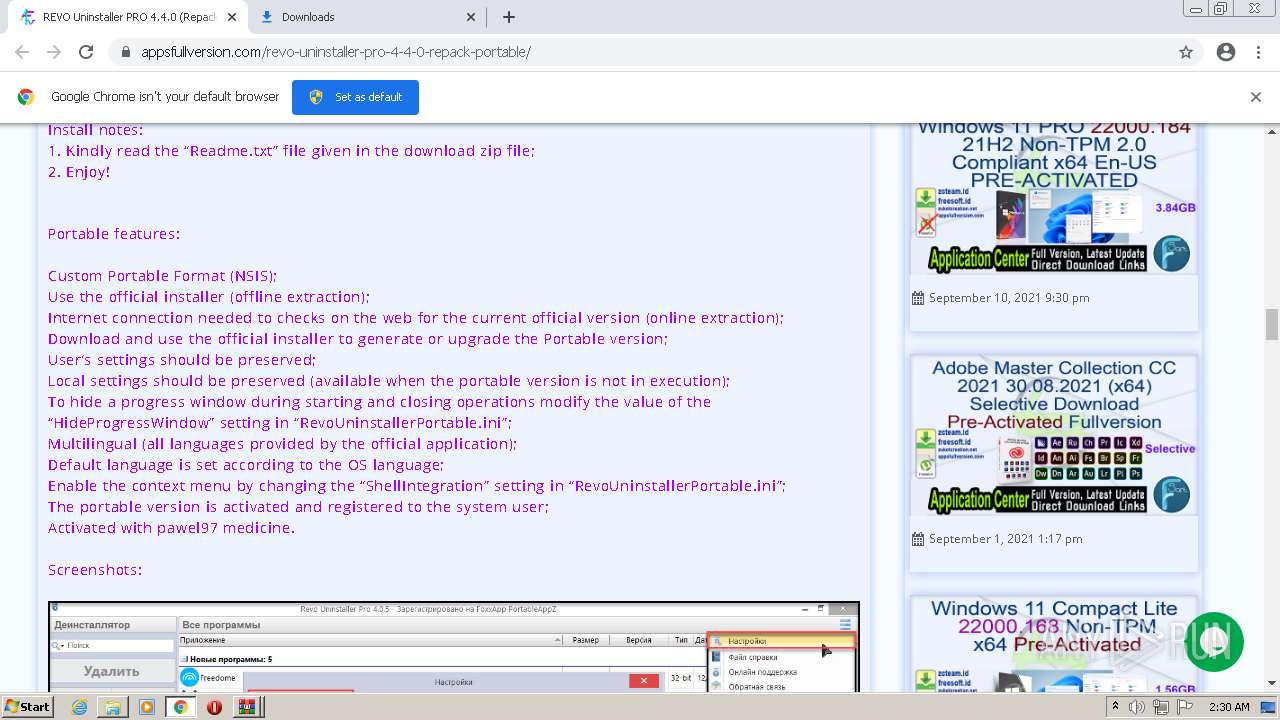Open Chrome three-dot menu
1280x720 pixels.
point(1258,52)
